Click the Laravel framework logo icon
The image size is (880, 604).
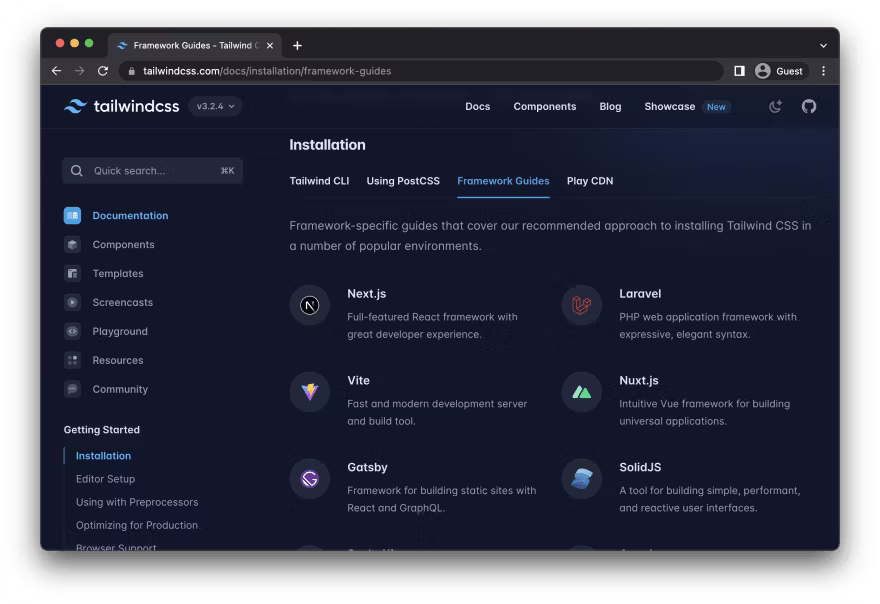pyautogui.click(x=581, y=305)
